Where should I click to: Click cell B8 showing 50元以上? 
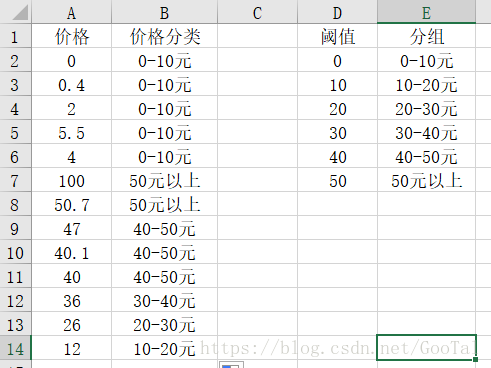[164, 204]
